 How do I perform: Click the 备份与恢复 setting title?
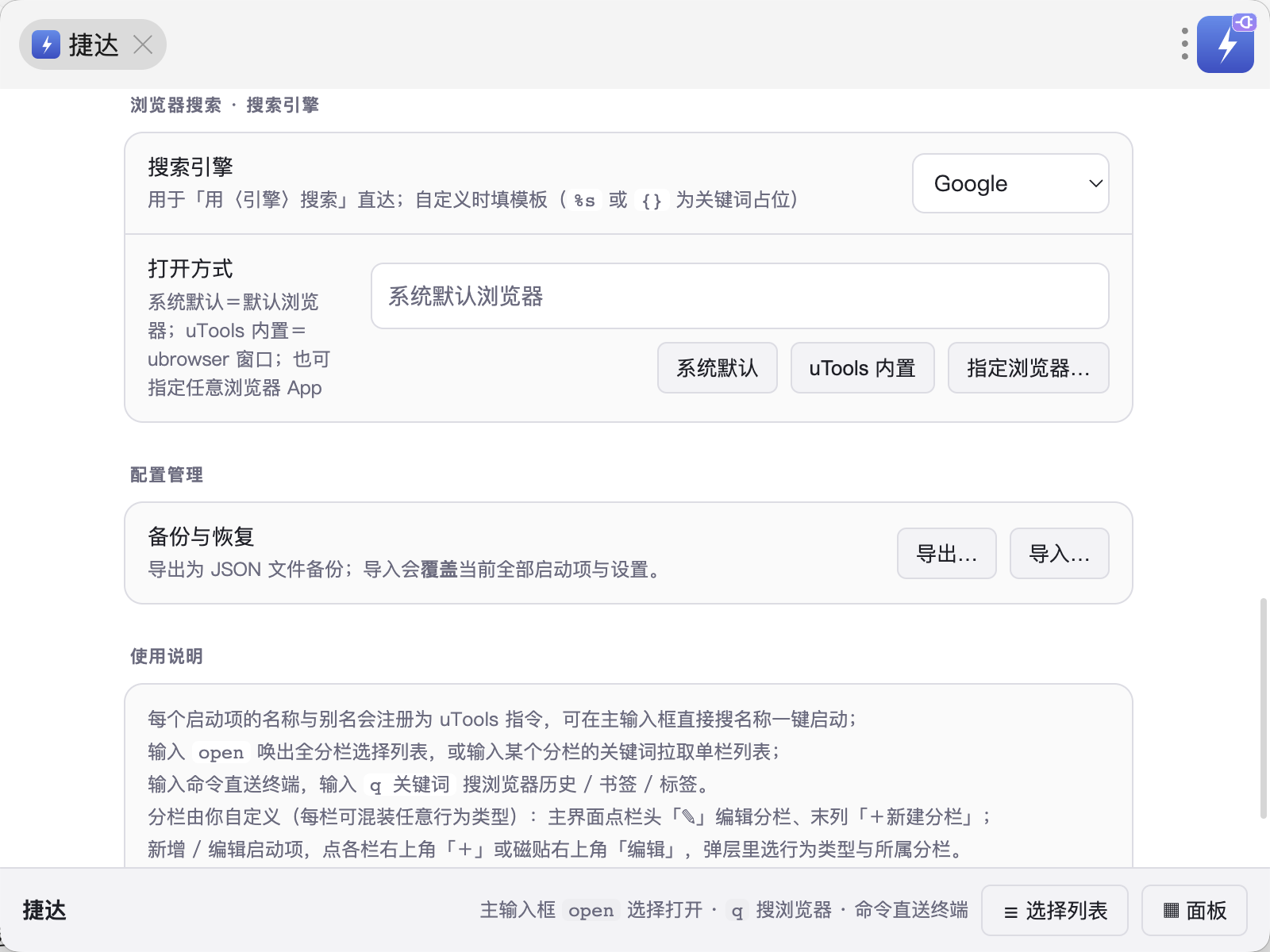(201, 536)
